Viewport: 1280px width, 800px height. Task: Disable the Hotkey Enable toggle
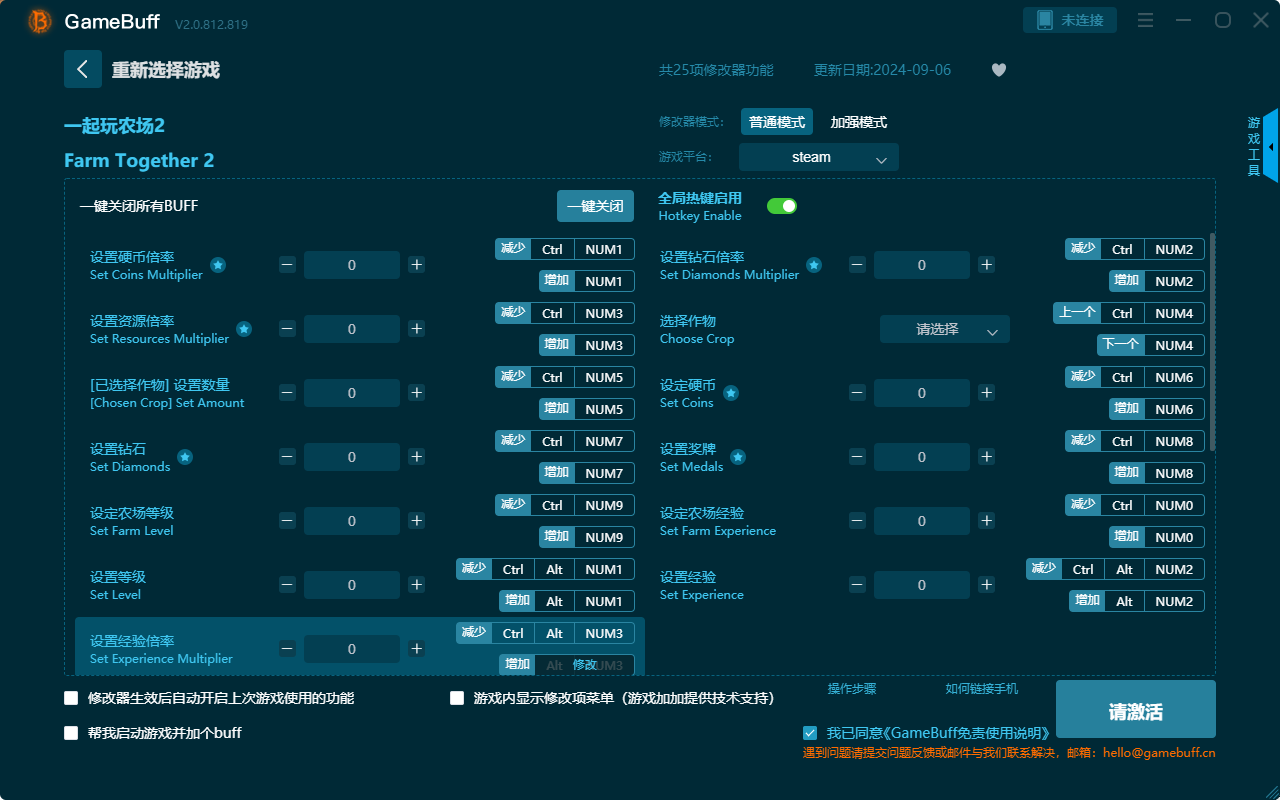click(x=781, y=205)
